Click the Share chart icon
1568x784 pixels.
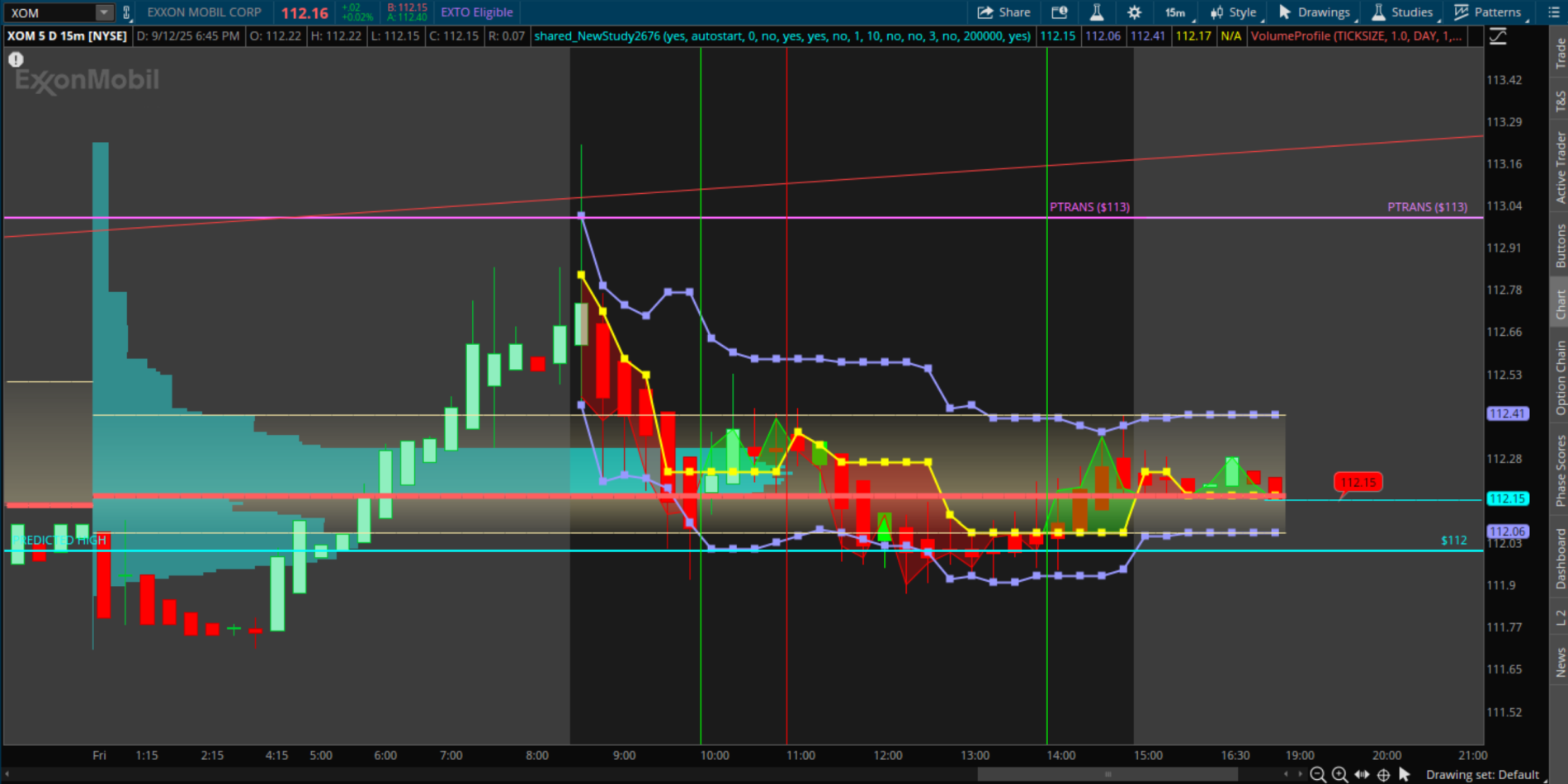[1004, 12]
